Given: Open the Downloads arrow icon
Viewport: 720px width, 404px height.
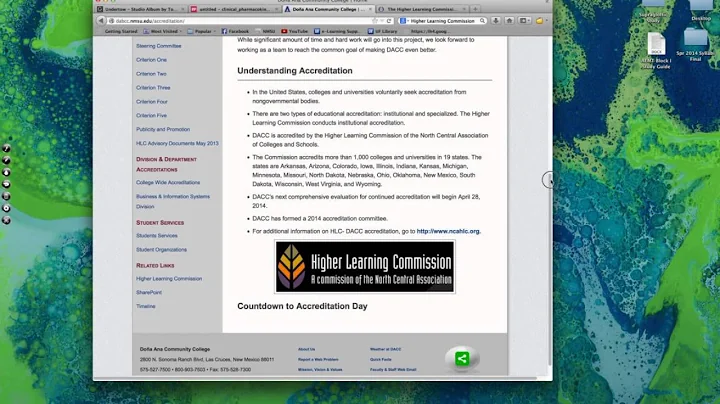Looking at the screenshot, I should pyautogui.click(x=495, y=21).
